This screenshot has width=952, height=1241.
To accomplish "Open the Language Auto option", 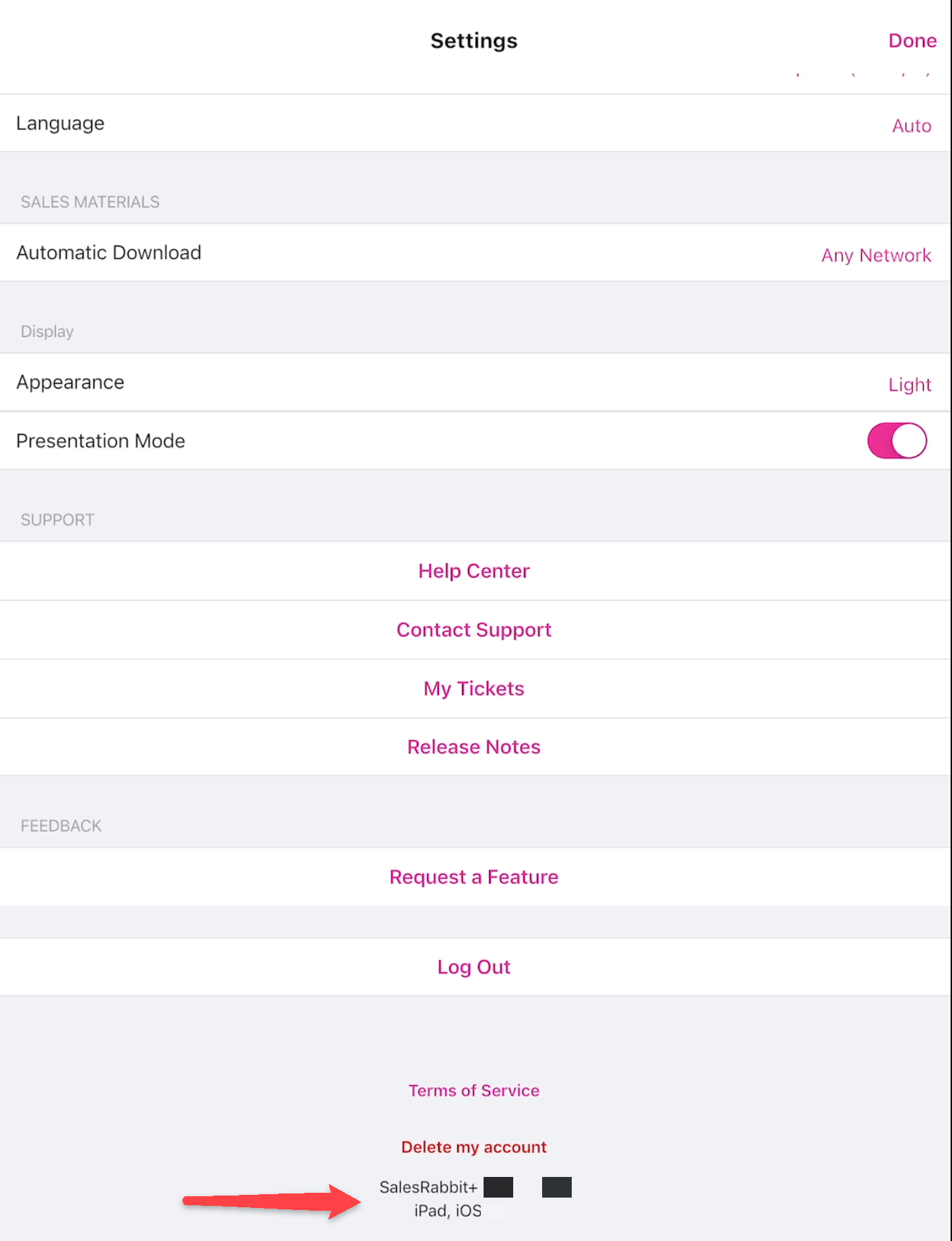I will click(x=911, y=125).
